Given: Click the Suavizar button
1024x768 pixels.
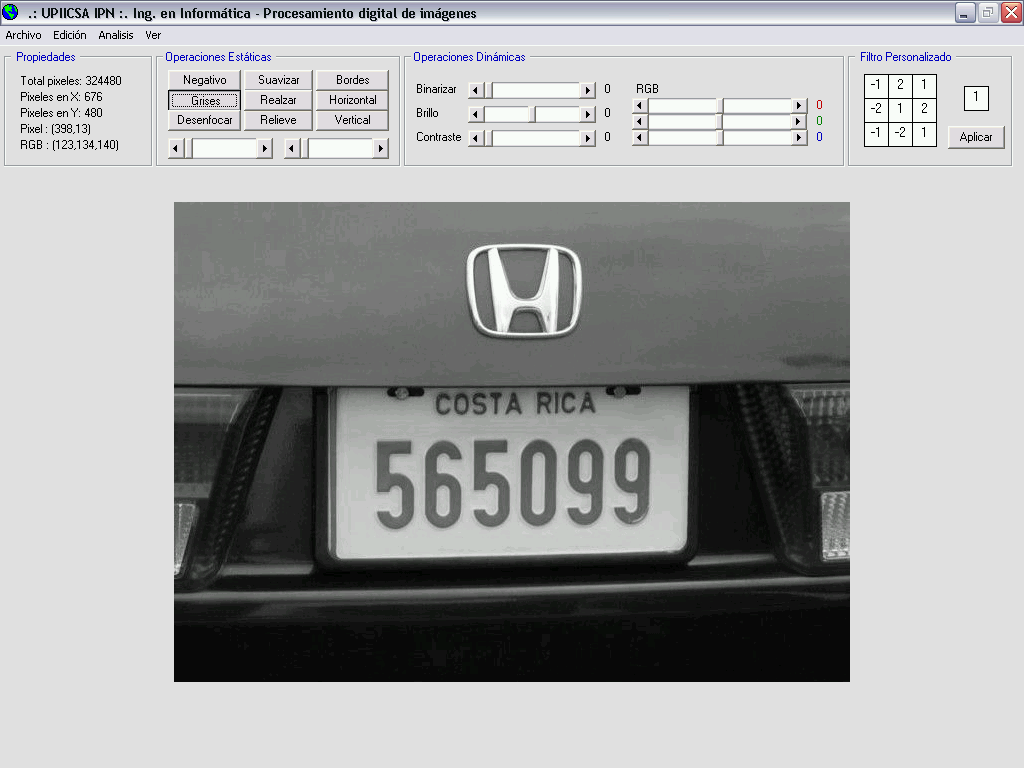Looking at the screenshot, I should tap(278, 80).
